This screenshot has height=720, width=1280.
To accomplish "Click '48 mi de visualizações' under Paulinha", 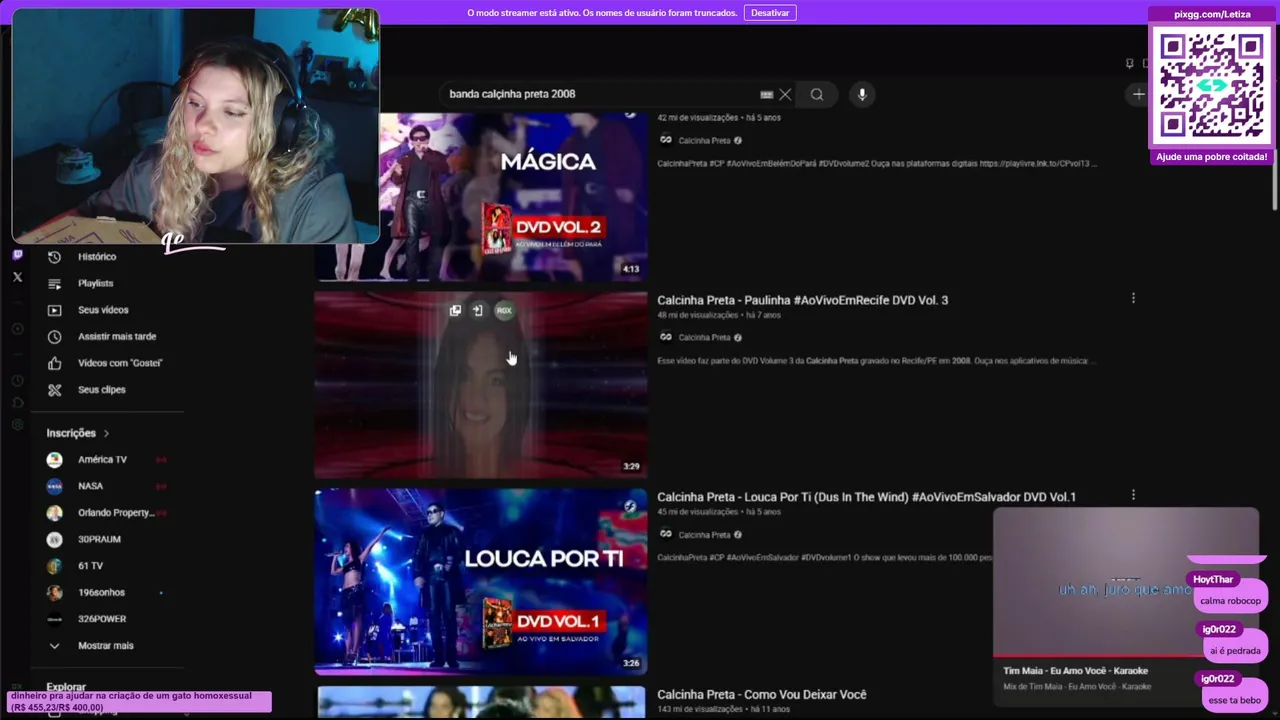I will 698,315.
